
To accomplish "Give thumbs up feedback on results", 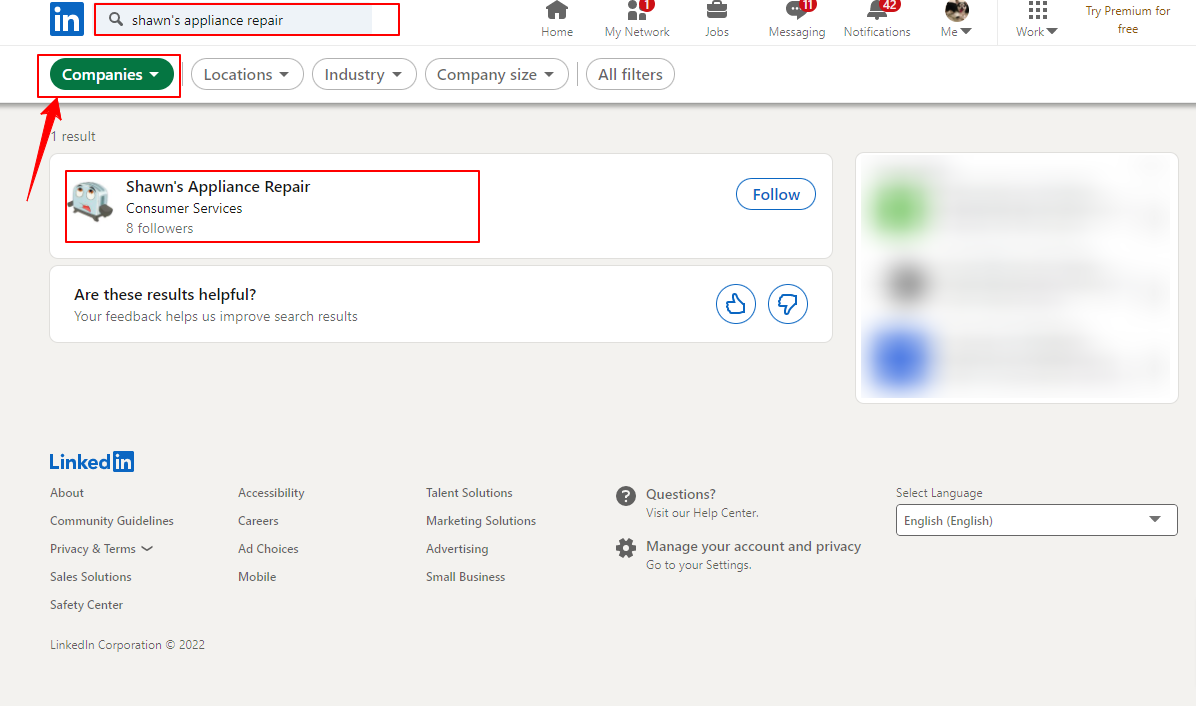I will (x=735, y=303).
